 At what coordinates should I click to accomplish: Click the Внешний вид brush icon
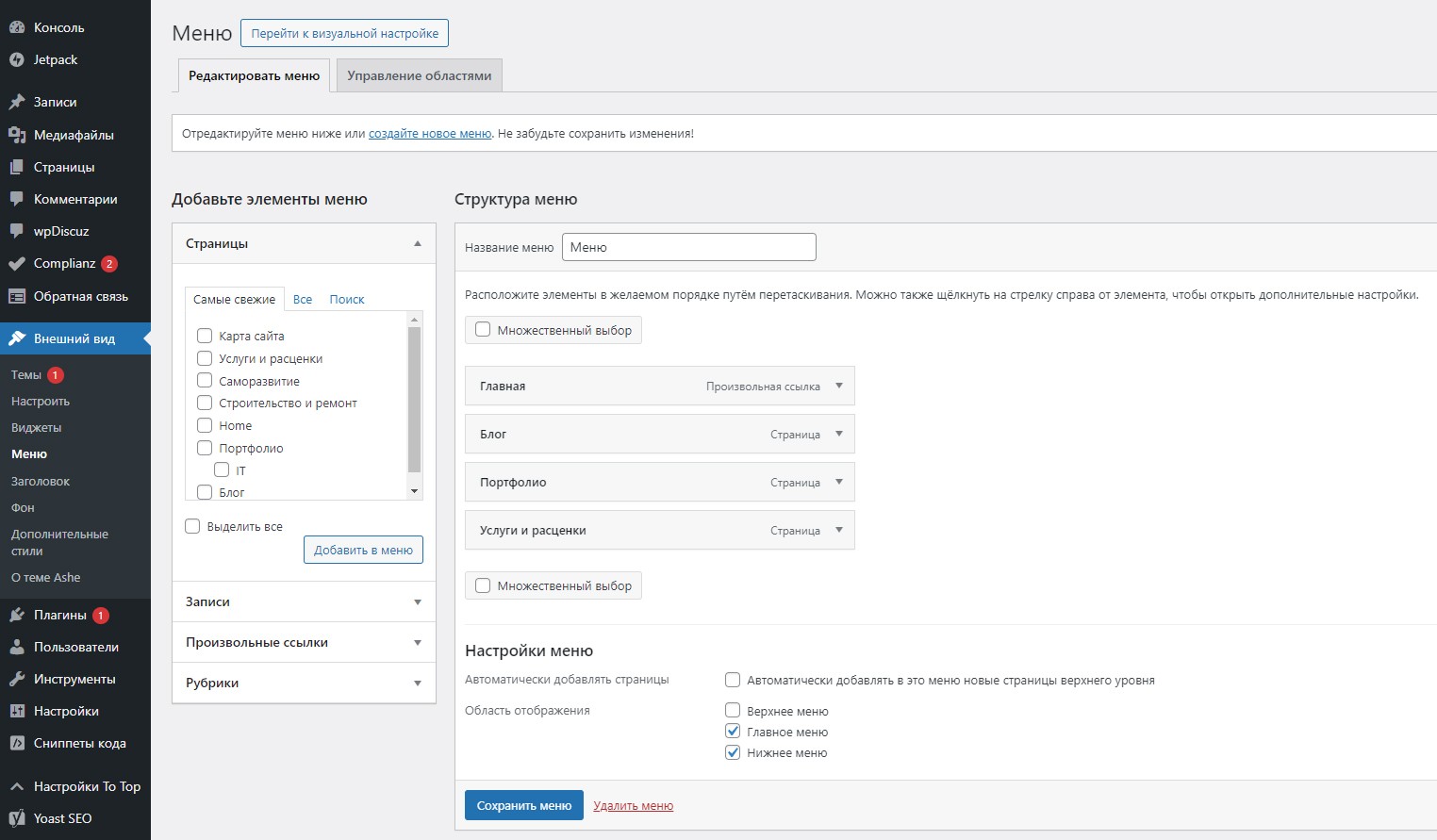(16, 338)
